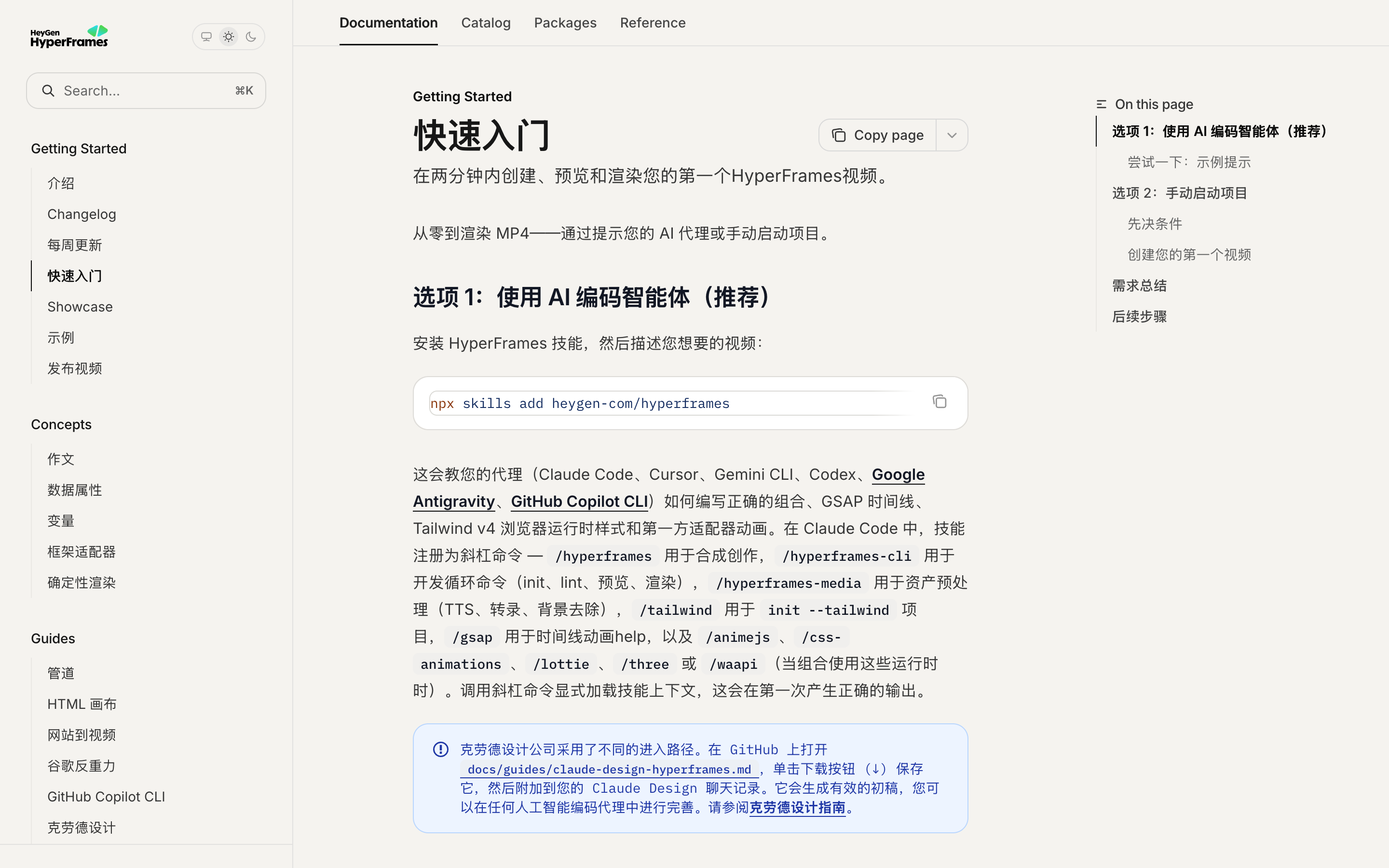
Task: Open 介绍 in the sidebar
Action: (x=61, y=184)
